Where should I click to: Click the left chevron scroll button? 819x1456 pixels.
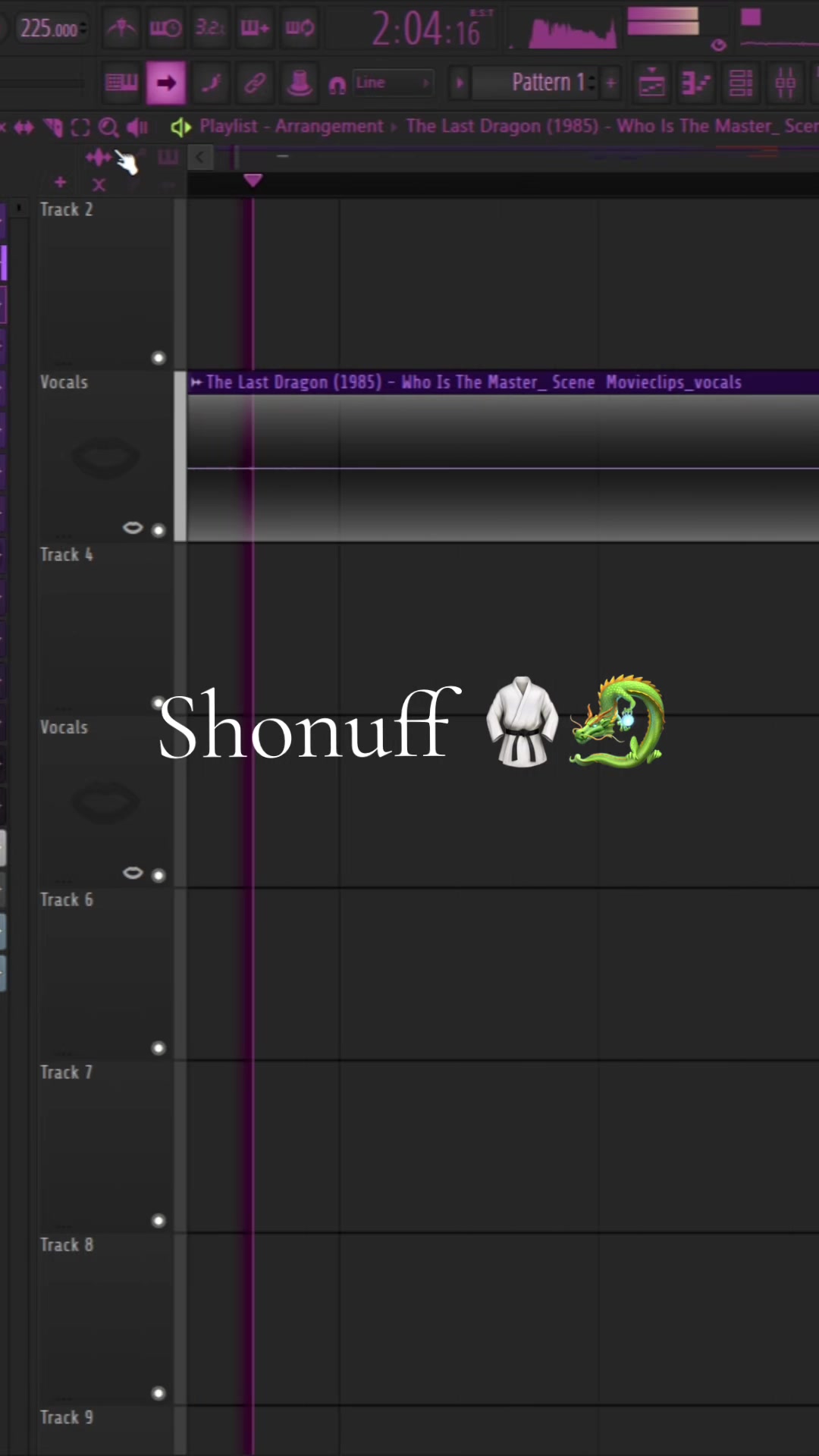click(199, 158)
